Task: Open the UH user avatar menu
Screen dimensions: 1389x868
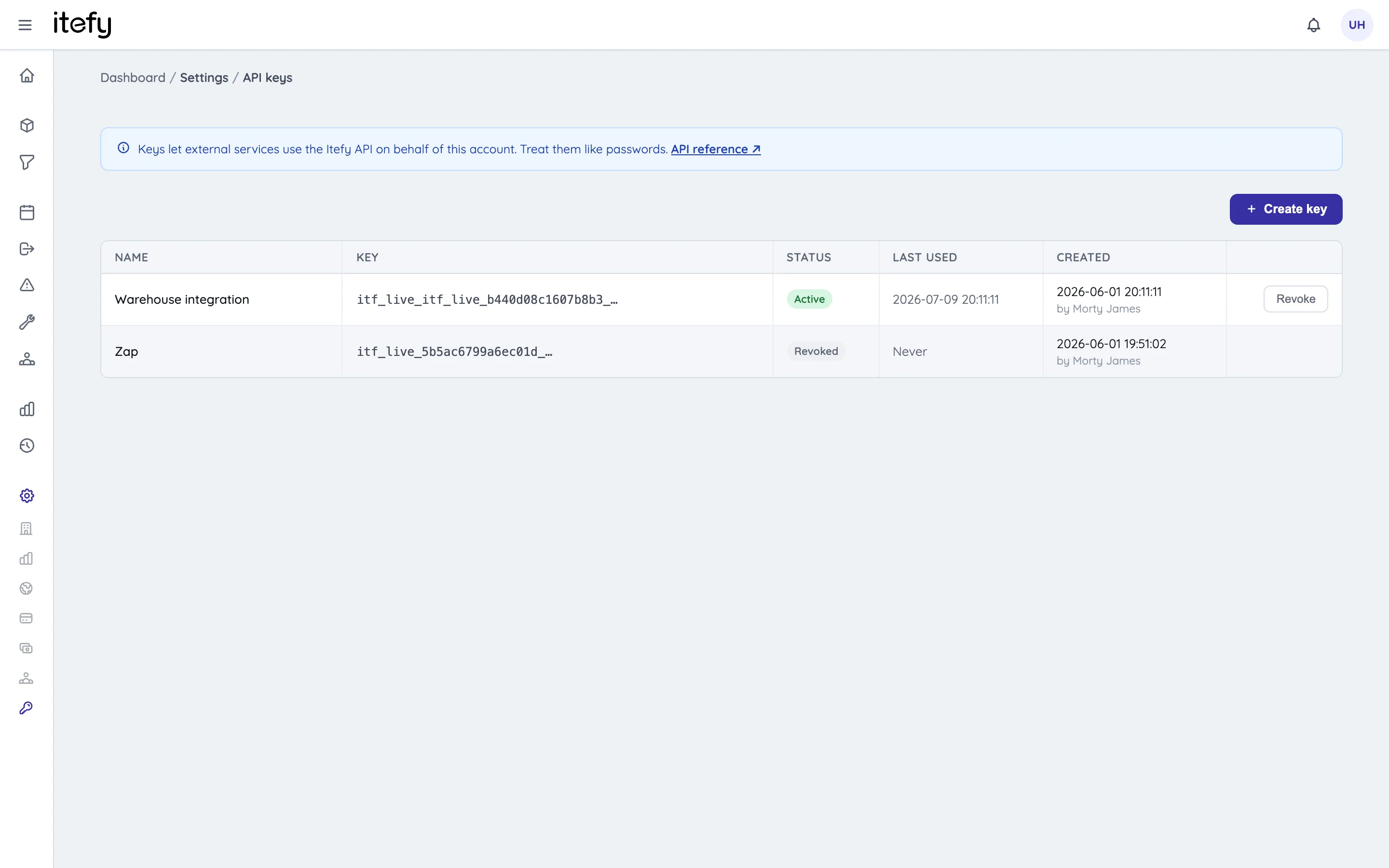Action: [x=1356, y=25]
